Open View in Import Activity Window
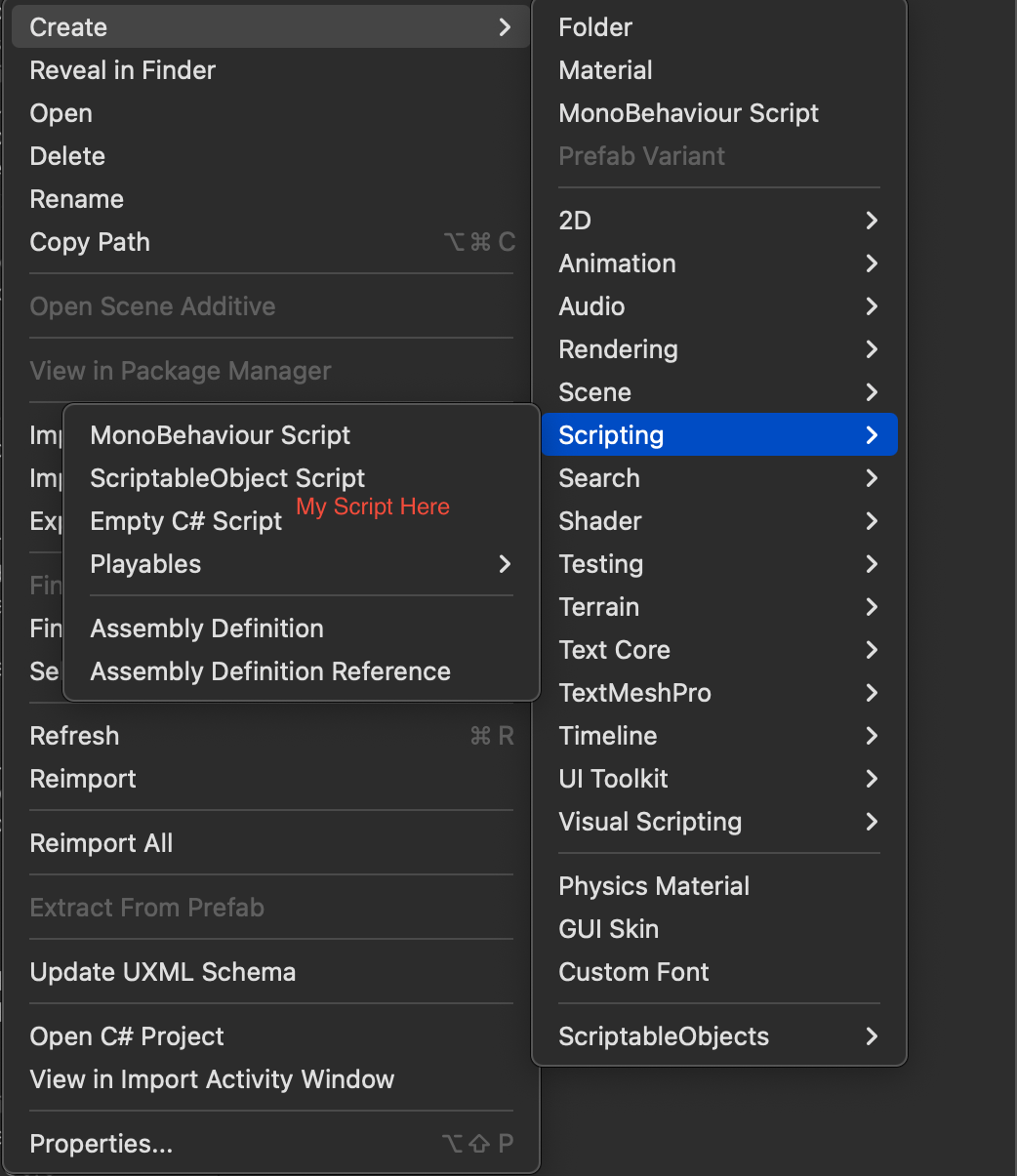Screen dimensions: 1017x1176 (x=270, y=1079)
